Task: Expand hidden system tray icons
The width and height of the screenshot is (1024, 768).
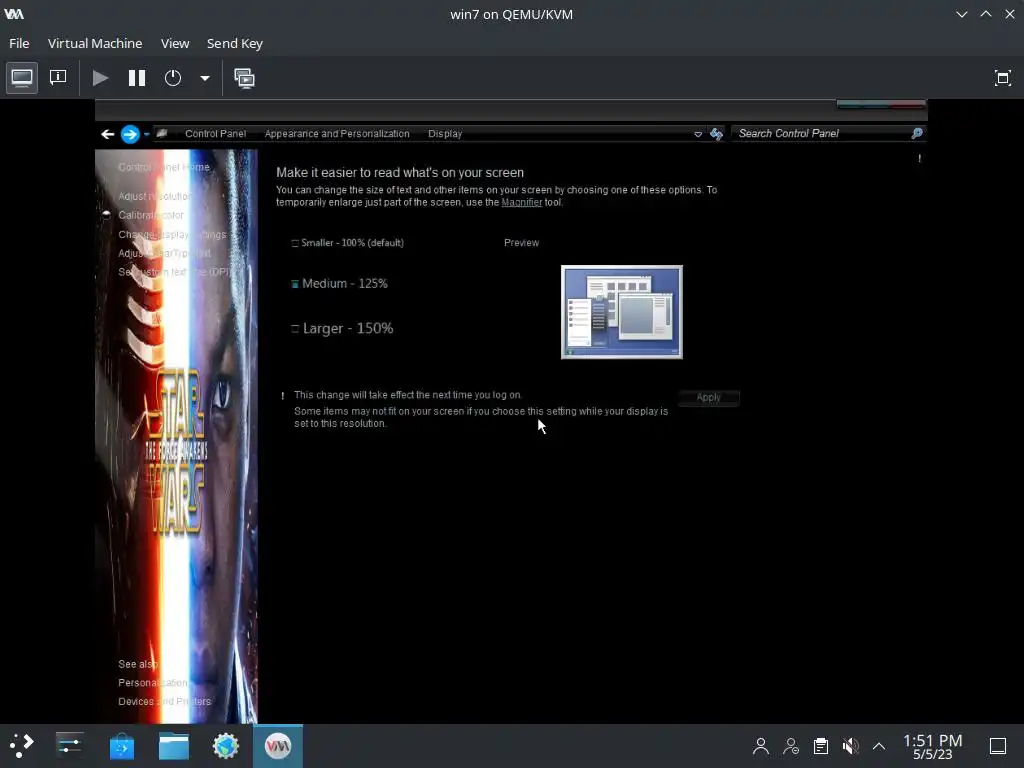Action: click(879, 746)
